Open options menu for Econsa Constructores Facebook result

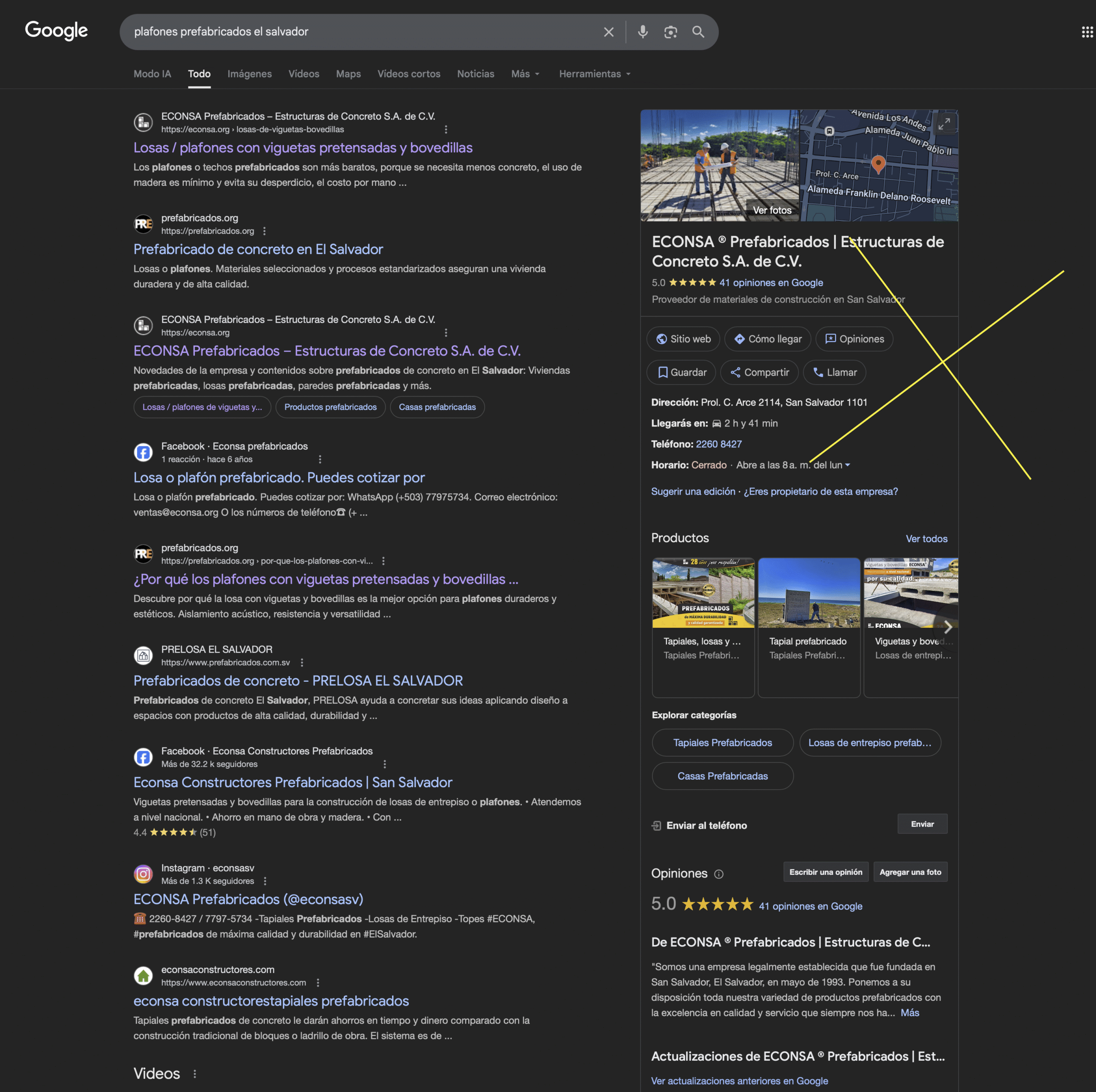click(384, 764)
